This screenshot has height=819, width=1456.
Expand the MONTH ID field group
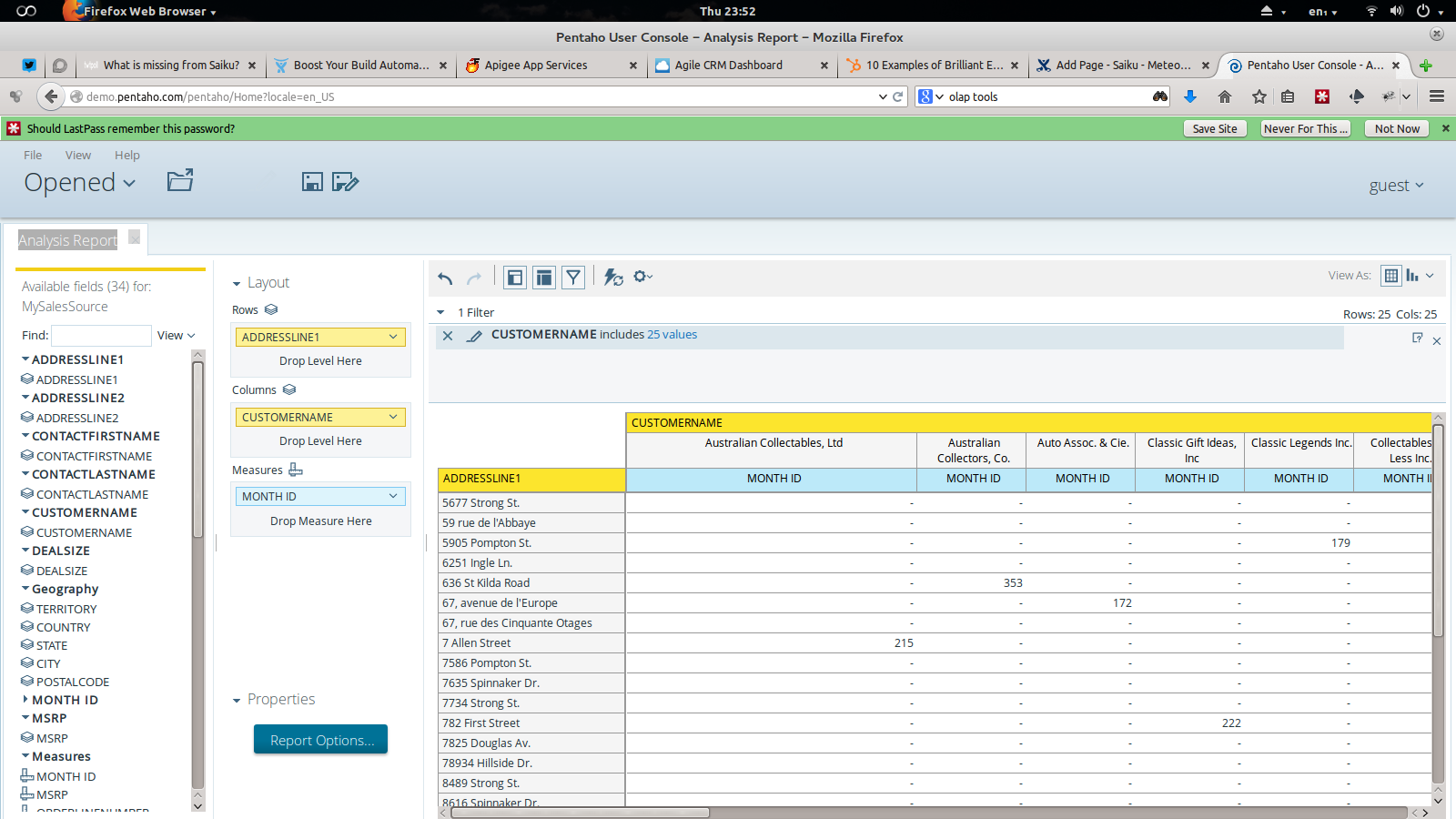(x=25, y=700)
